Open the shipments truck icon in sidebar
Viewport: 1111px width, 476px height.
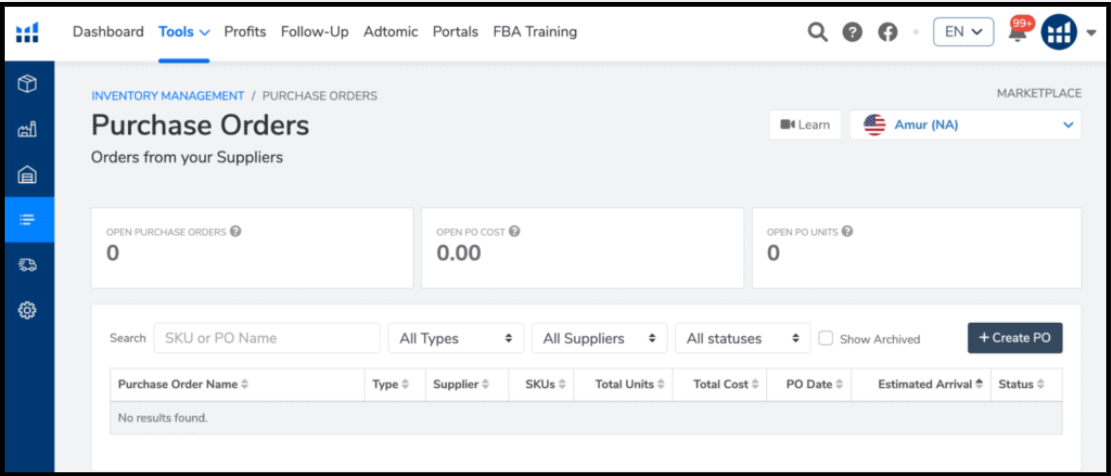click(27, 264)
